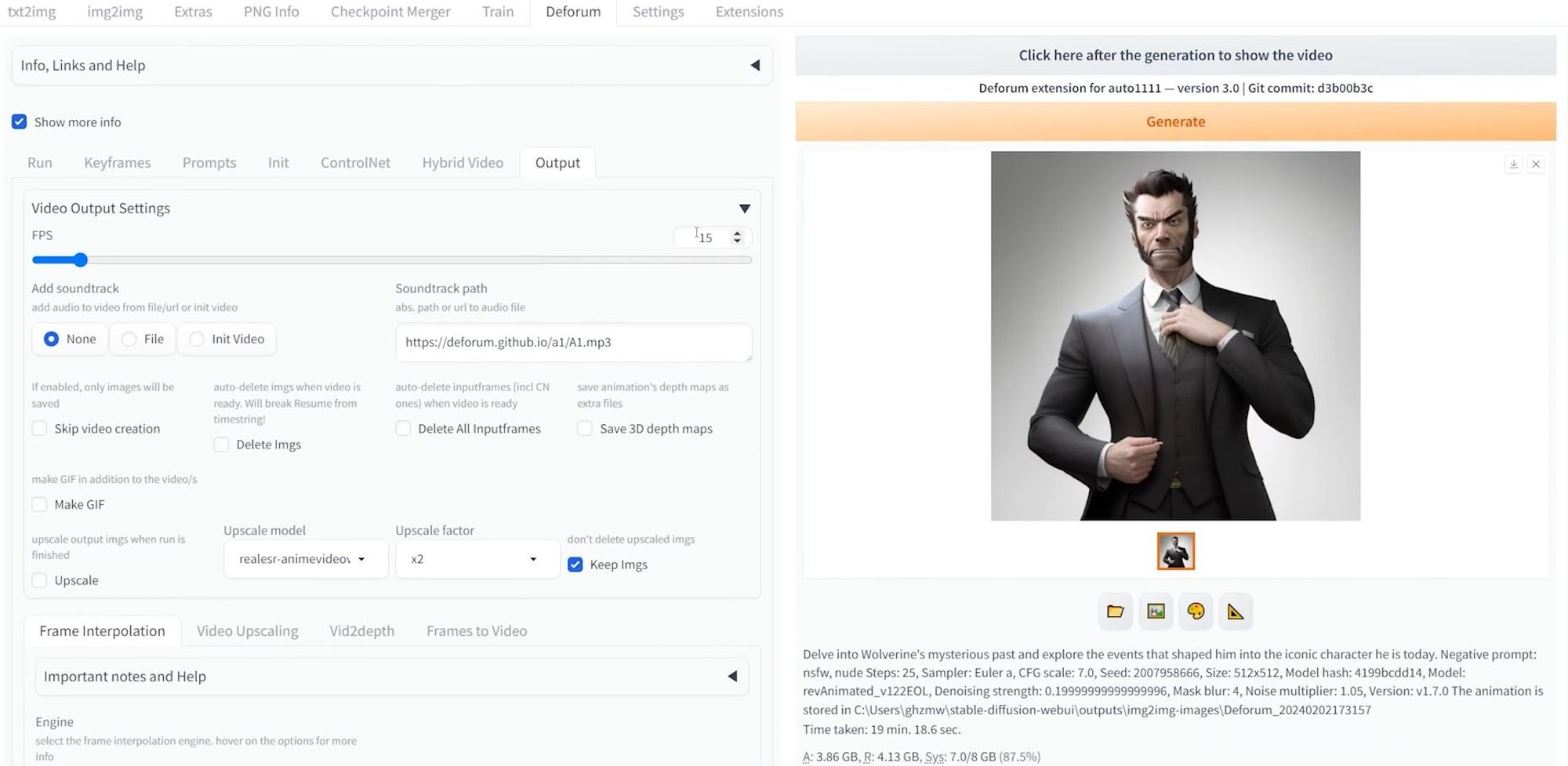
Task: Open the Video Upscaling tab
Action: coord(248,631)
